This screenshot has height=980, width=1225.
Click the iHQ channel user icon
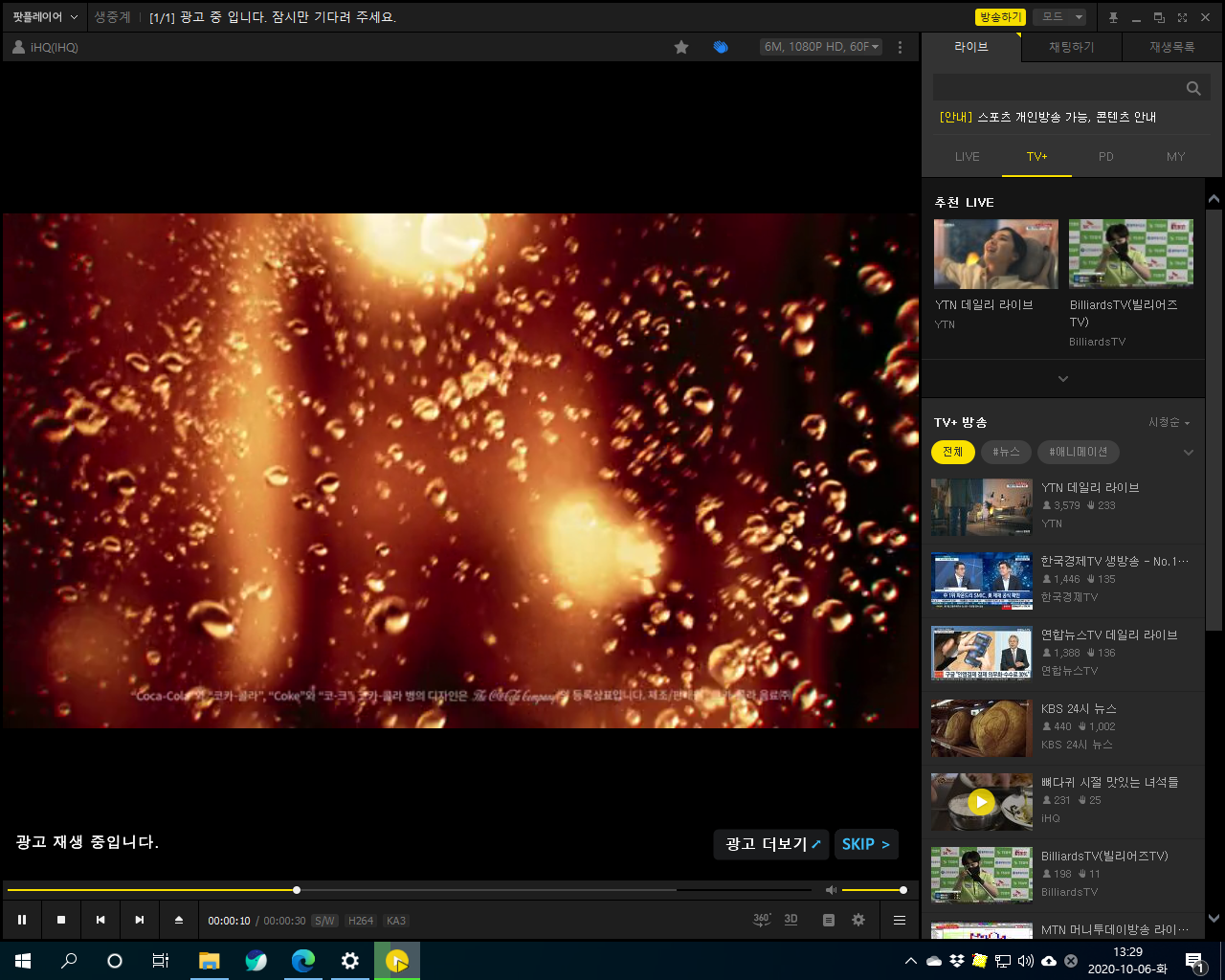18,47
